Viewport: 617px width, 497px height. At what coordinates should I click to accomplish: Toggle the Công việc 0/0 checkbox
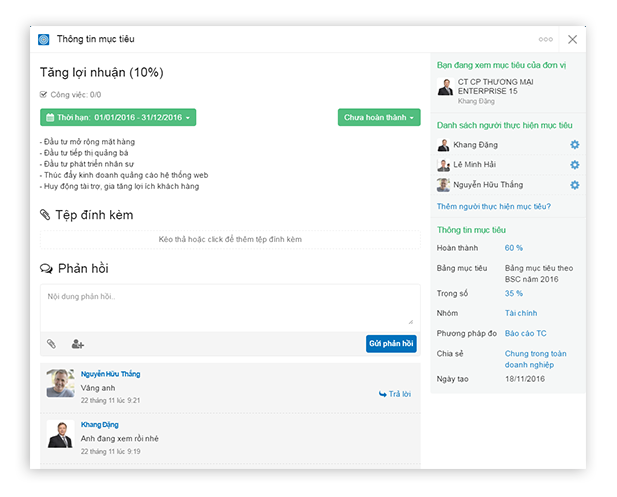pyautogui.click(x=43, y=94)
